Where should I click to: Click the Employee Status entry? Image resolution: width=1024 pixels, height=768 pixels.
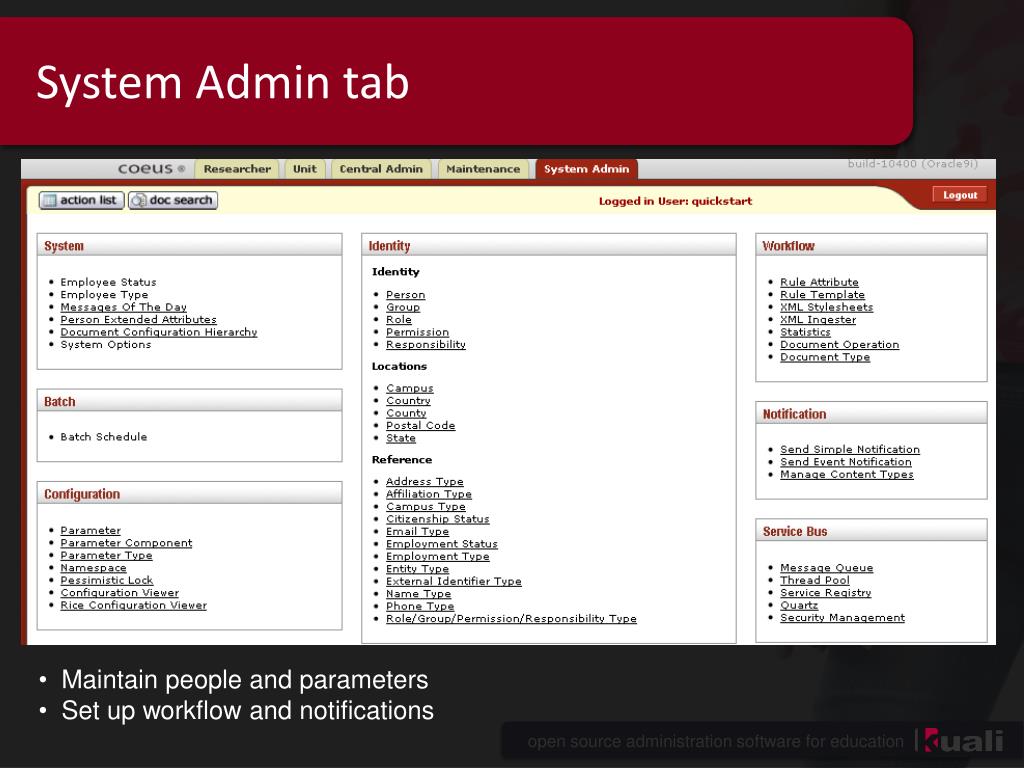pos(108,282)
